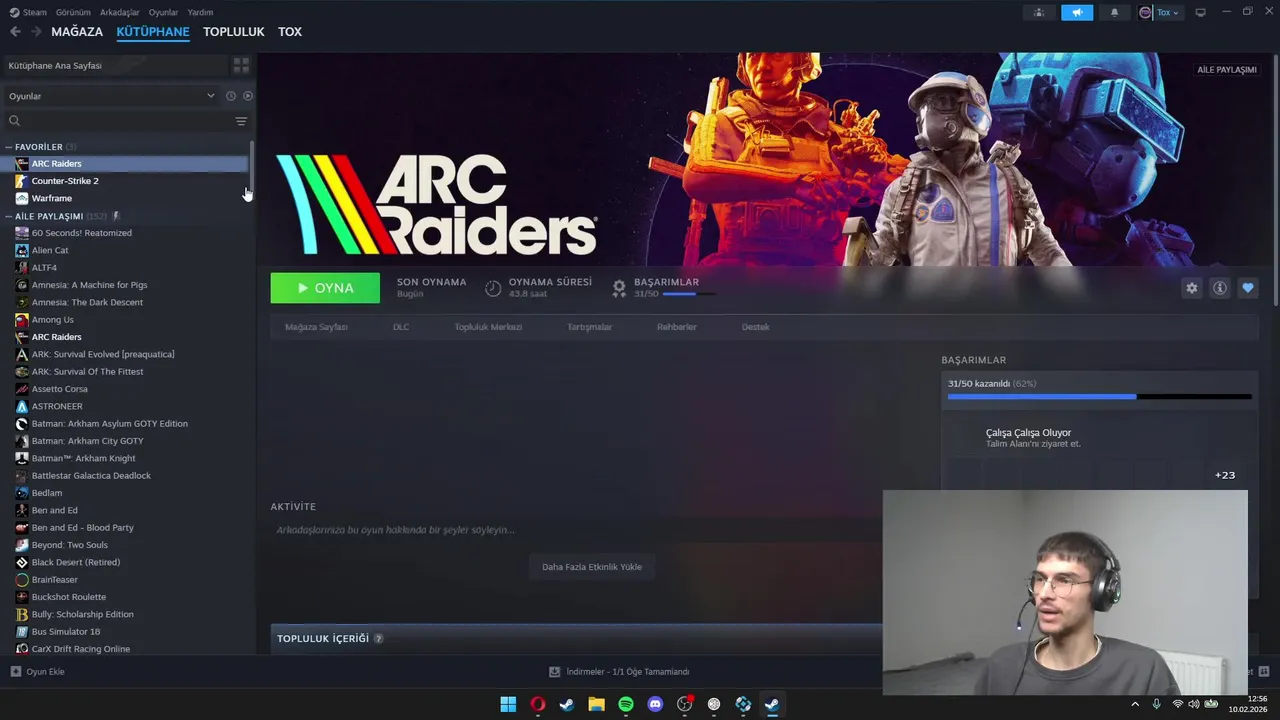Viewport: 1280px width, 720px height.
Task: Go to TOPLULUK tab
Action: tap(233, 32)
